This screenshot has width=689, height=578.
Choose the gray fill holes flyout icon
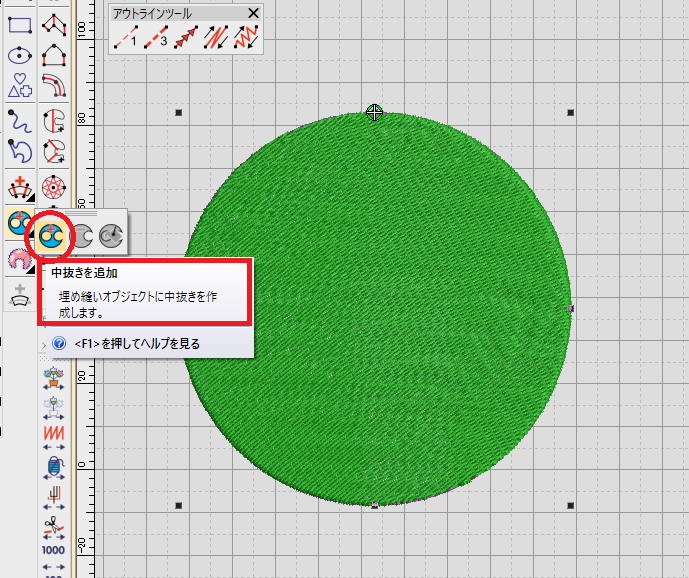pyautogui.click(x=111, y=236)
